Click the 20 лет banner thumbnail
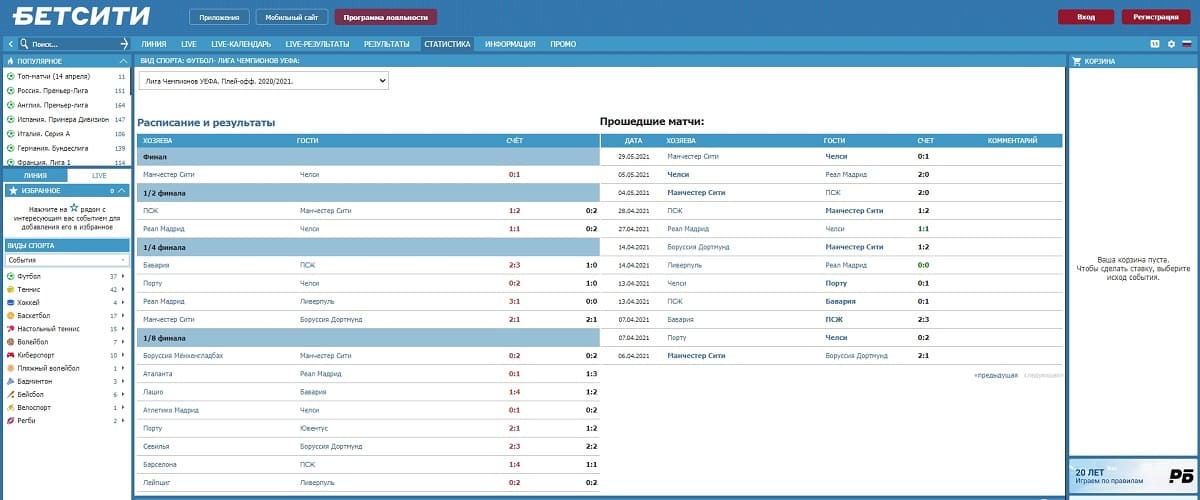The image size is (1200, 500). pos(1132,476)
